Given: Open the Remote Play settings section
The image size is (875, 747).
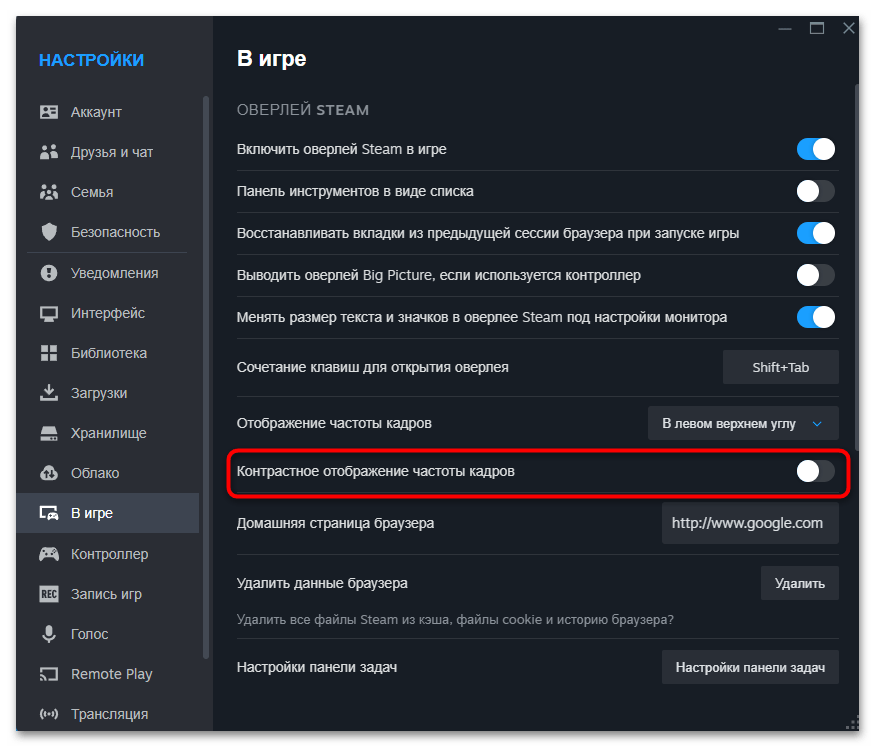Looking at the screenshot, I should click(111, 674).
